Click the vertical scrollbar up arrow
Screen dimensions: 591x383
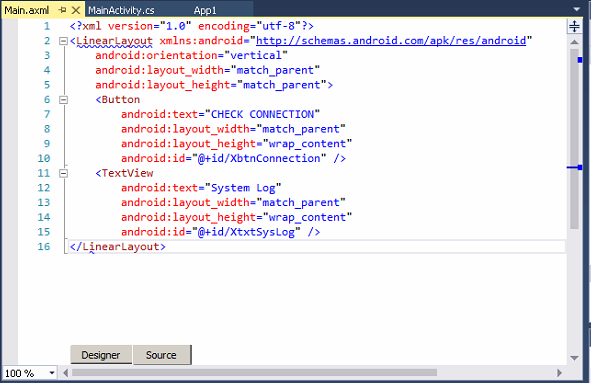pos(574,42)
